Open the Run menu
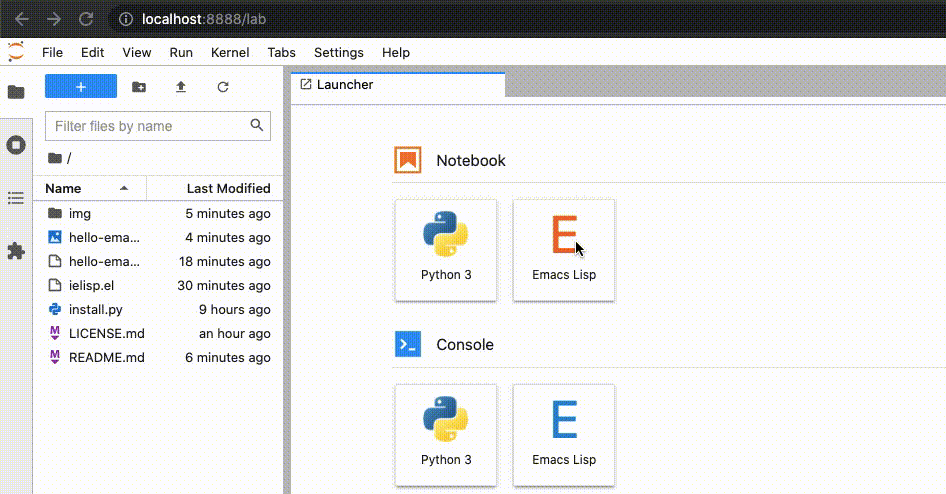 (181, 52)
